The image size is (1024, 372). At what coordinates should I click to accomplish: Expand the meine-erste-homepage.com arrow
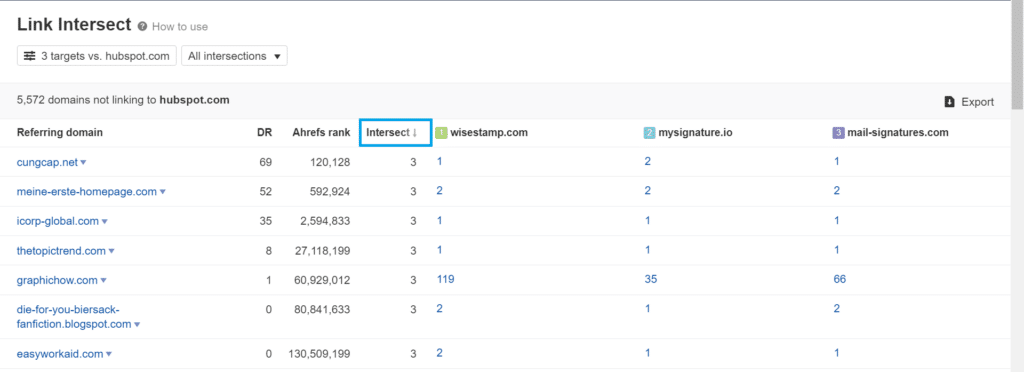(x=163, y=192)
